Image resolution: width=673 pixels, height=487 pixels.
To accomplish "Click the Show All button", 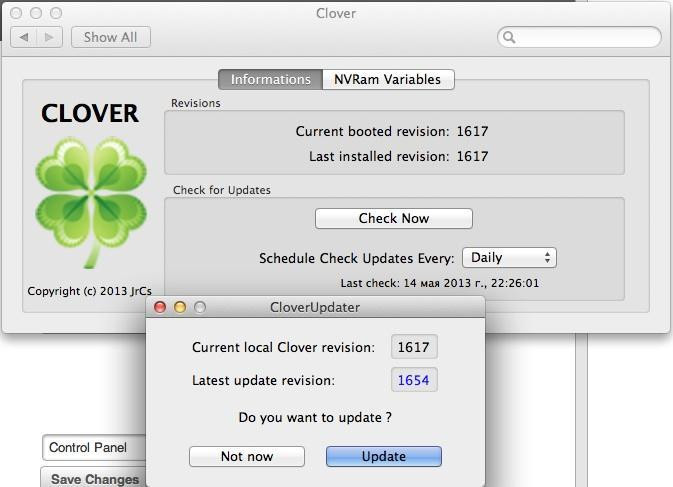I will coord(111,37).
